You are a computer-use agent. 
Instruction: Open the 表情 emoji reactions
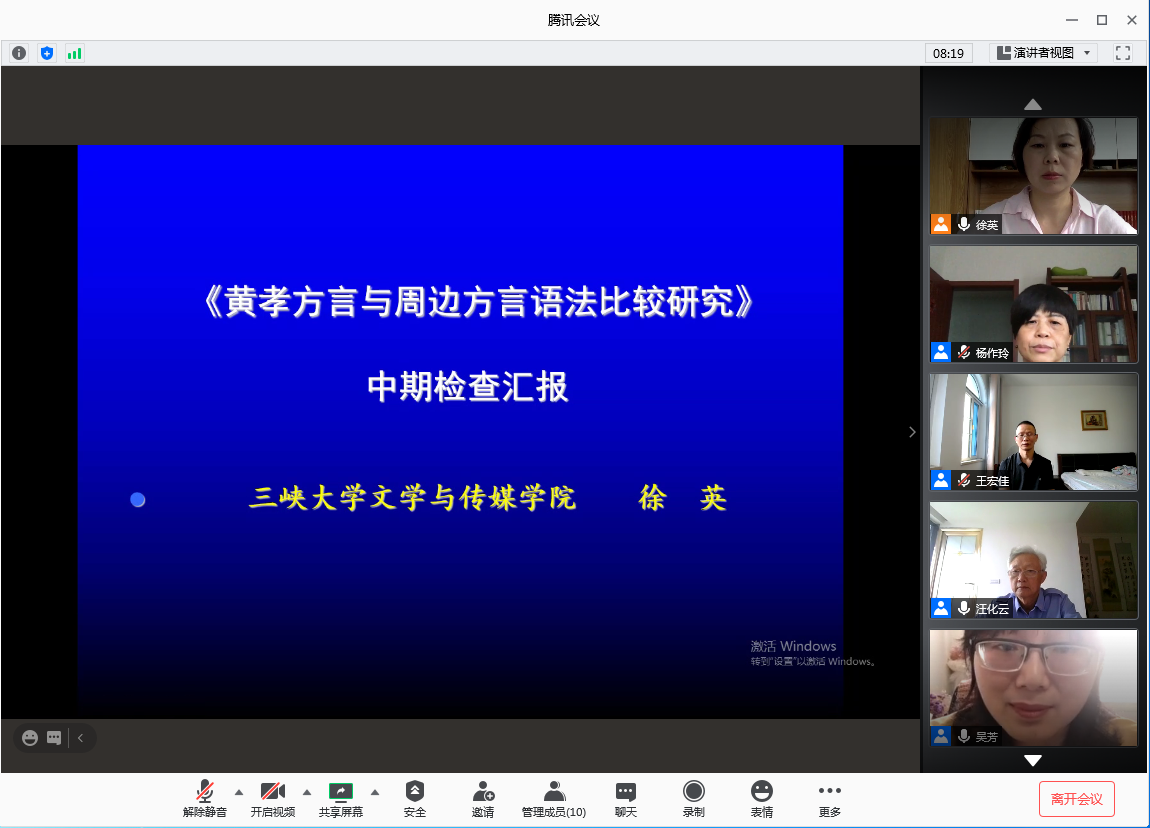762,798
